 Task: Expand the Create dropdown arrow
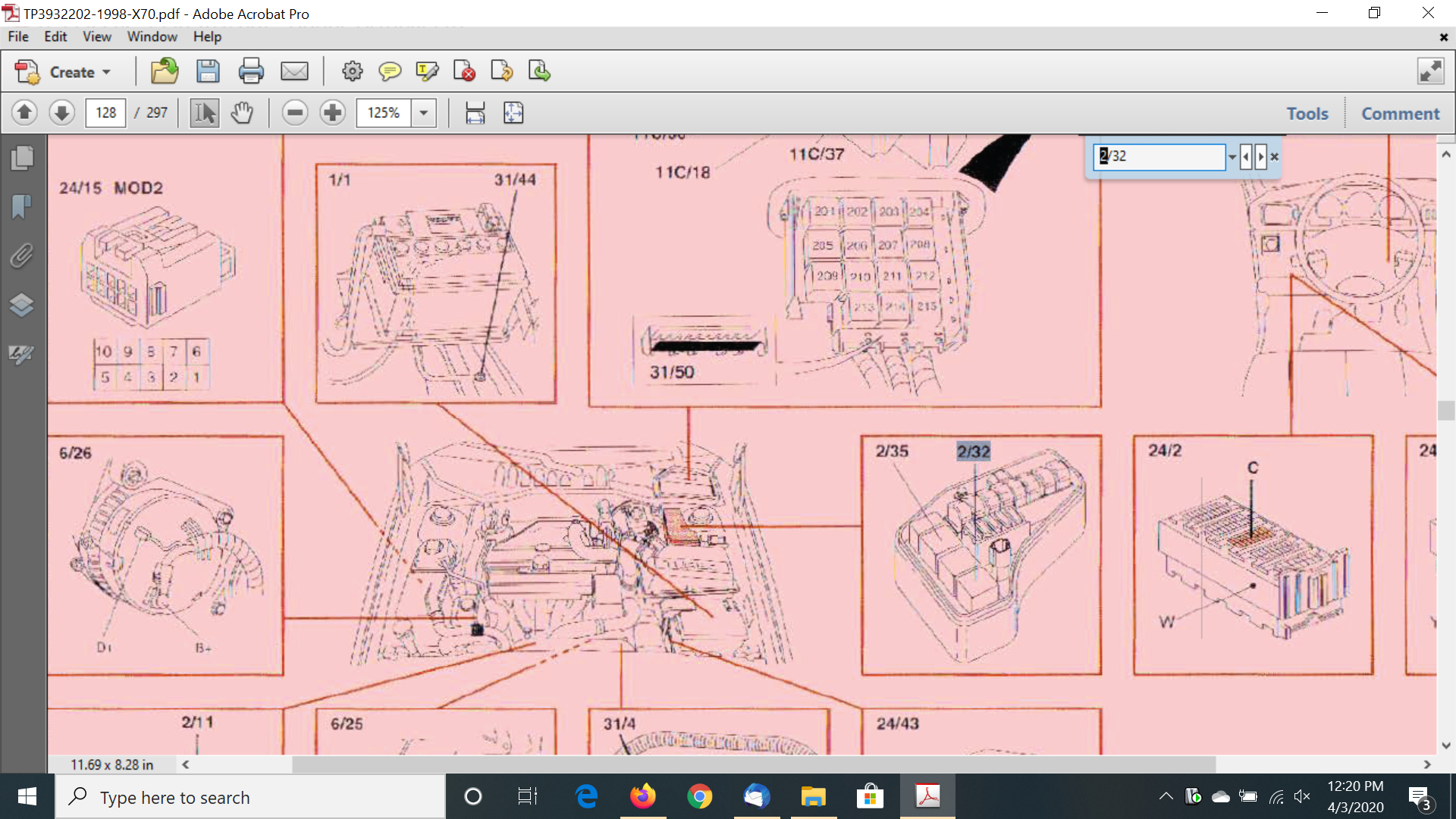[107, 72]
